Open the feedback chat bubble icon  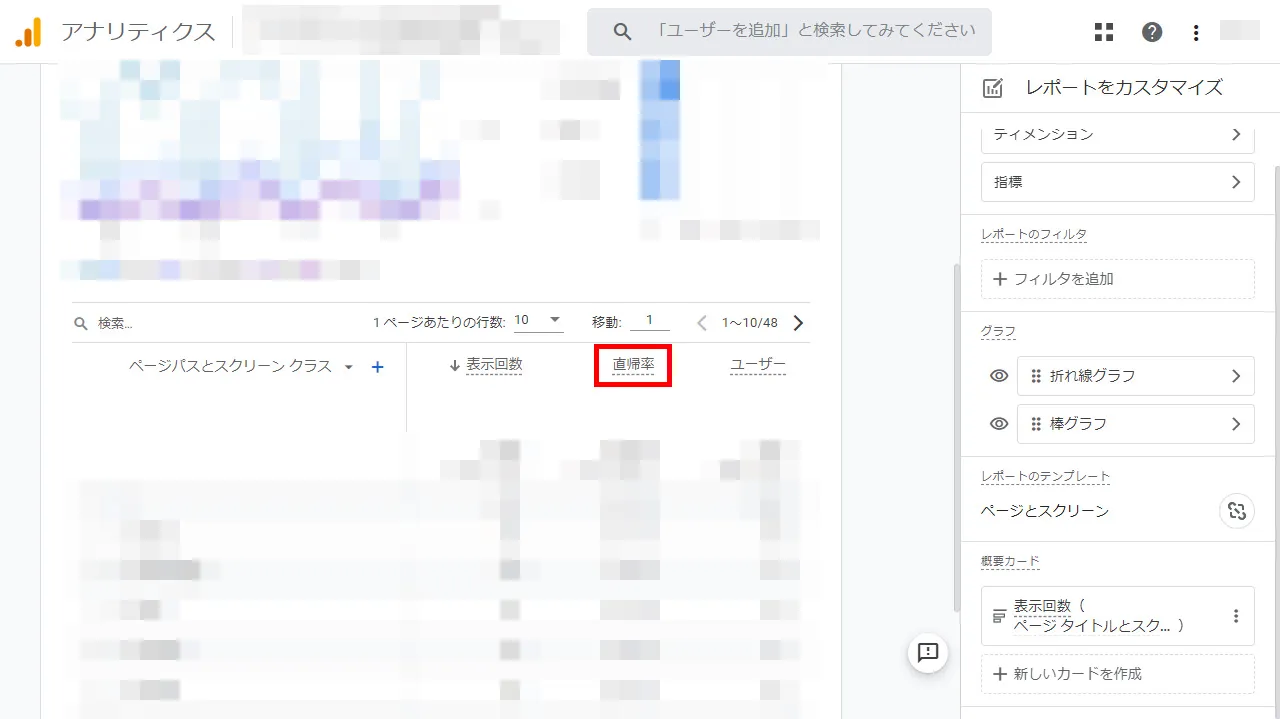[927, 653]
